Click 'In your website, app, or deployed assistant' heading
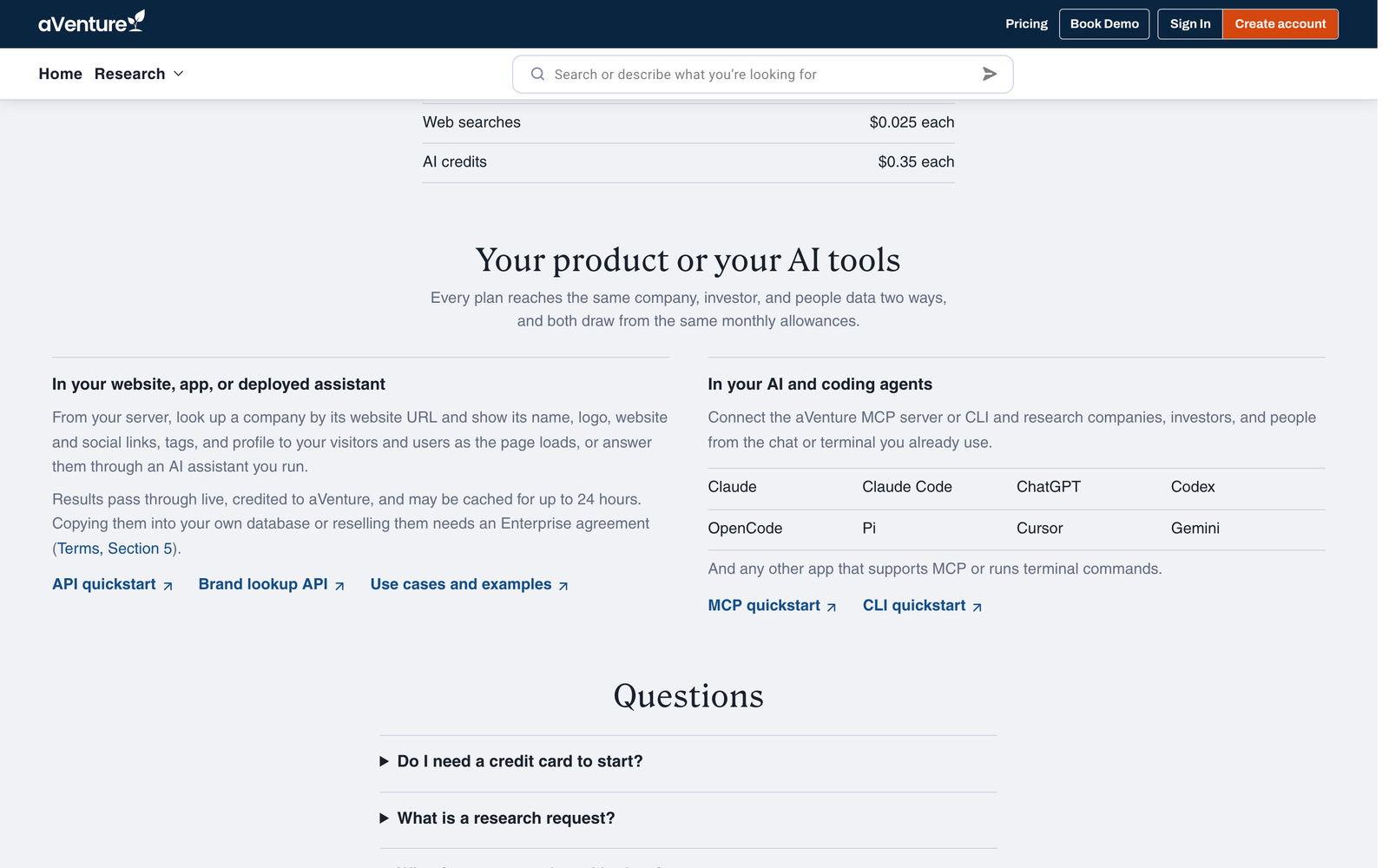The height and width of the screenshot is (868, 1389). [x=219, y=385]
